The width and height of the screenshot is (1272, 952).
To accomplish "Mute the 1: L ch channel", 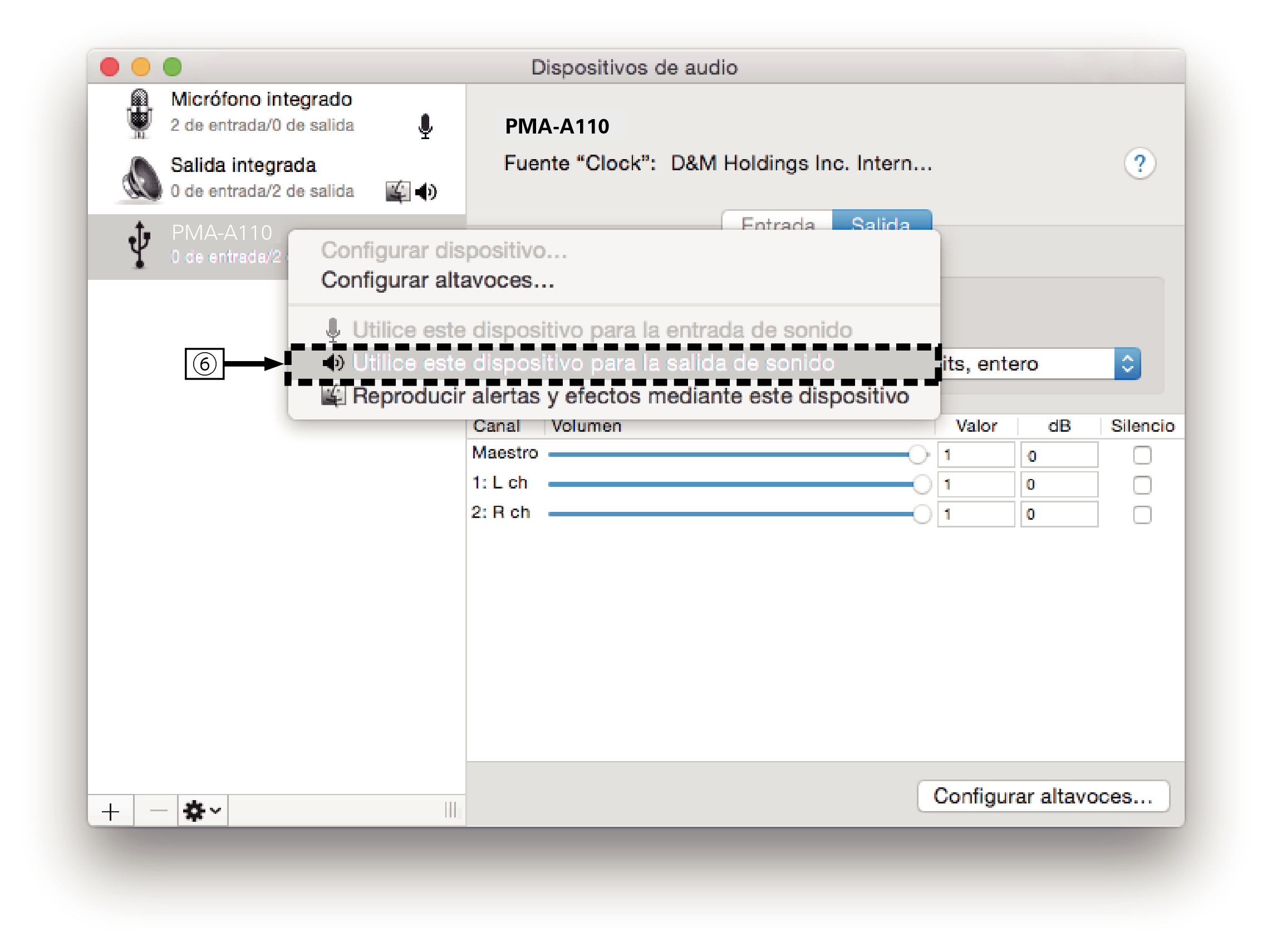I will tap(1142, 485).
